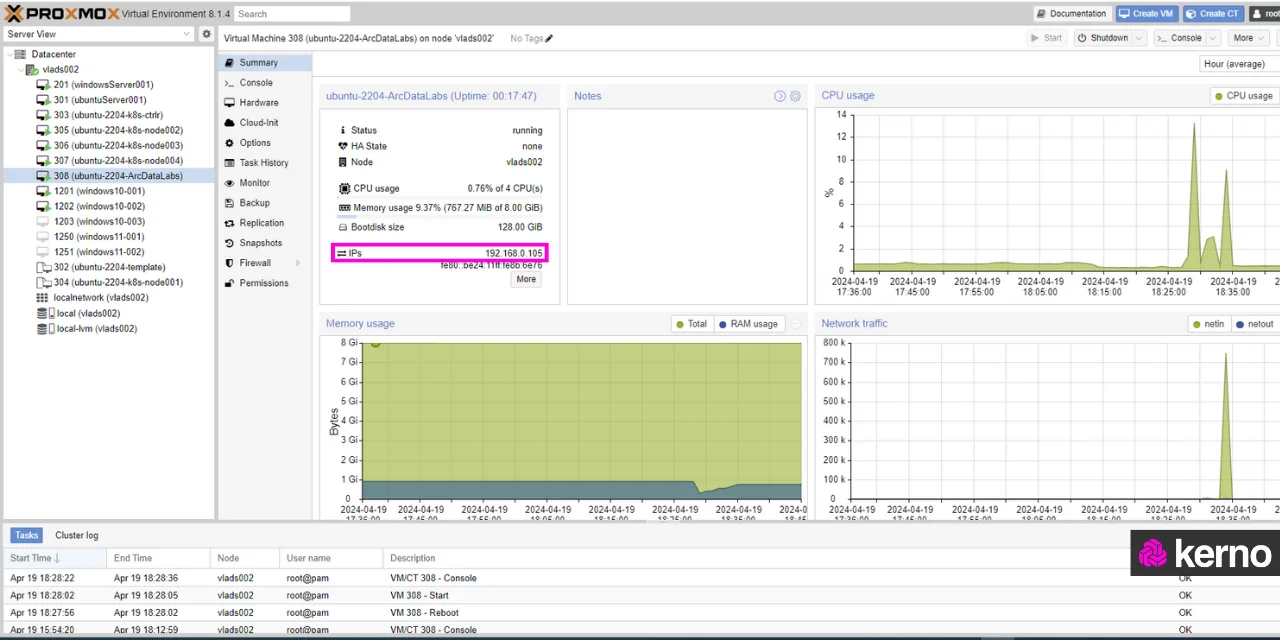Click VM icon for 201 windowsServer001
This screenshot has height=640, width=1280.
point(43,85)
